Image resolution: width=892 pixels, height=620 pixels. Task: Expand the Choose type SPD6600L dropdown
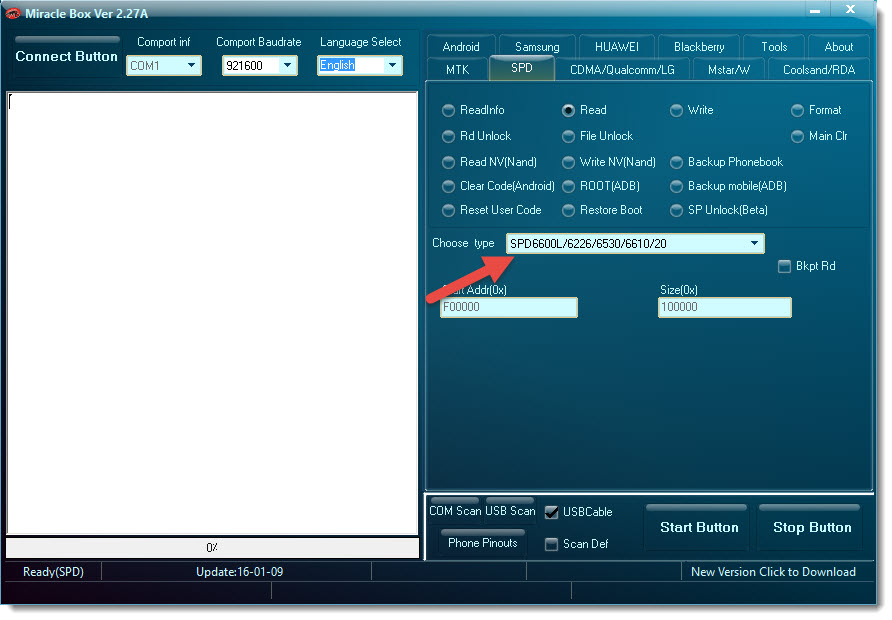point(635,244)
